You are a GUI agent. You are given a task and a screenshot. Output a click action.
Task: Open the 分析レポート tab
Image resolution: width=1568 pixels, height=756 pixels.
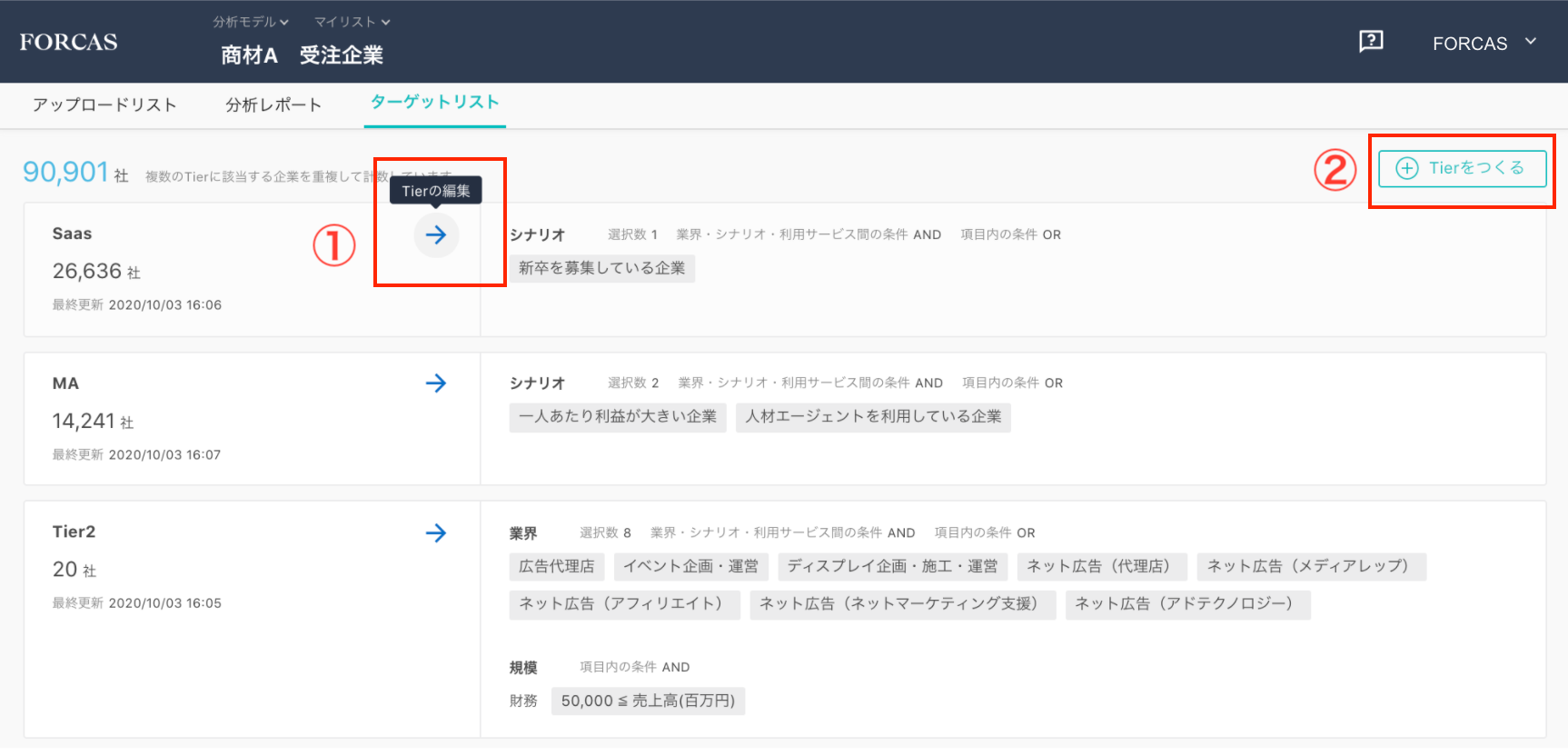click(x=273, y=104)
